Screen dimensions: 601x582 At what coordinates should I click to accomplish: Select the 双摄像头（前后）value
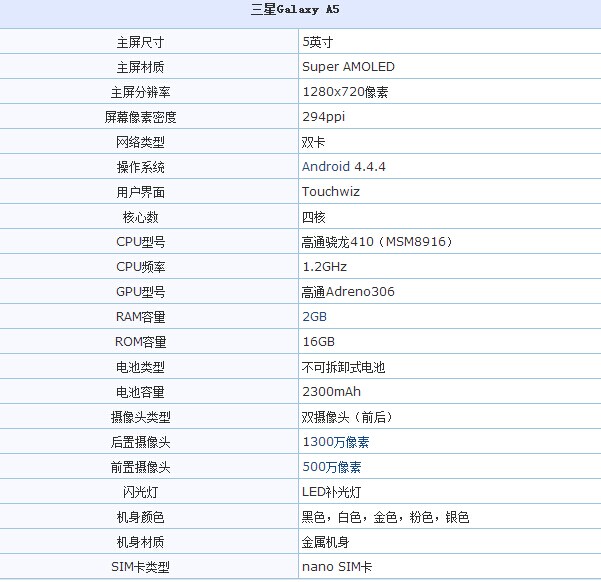point(347,417)
